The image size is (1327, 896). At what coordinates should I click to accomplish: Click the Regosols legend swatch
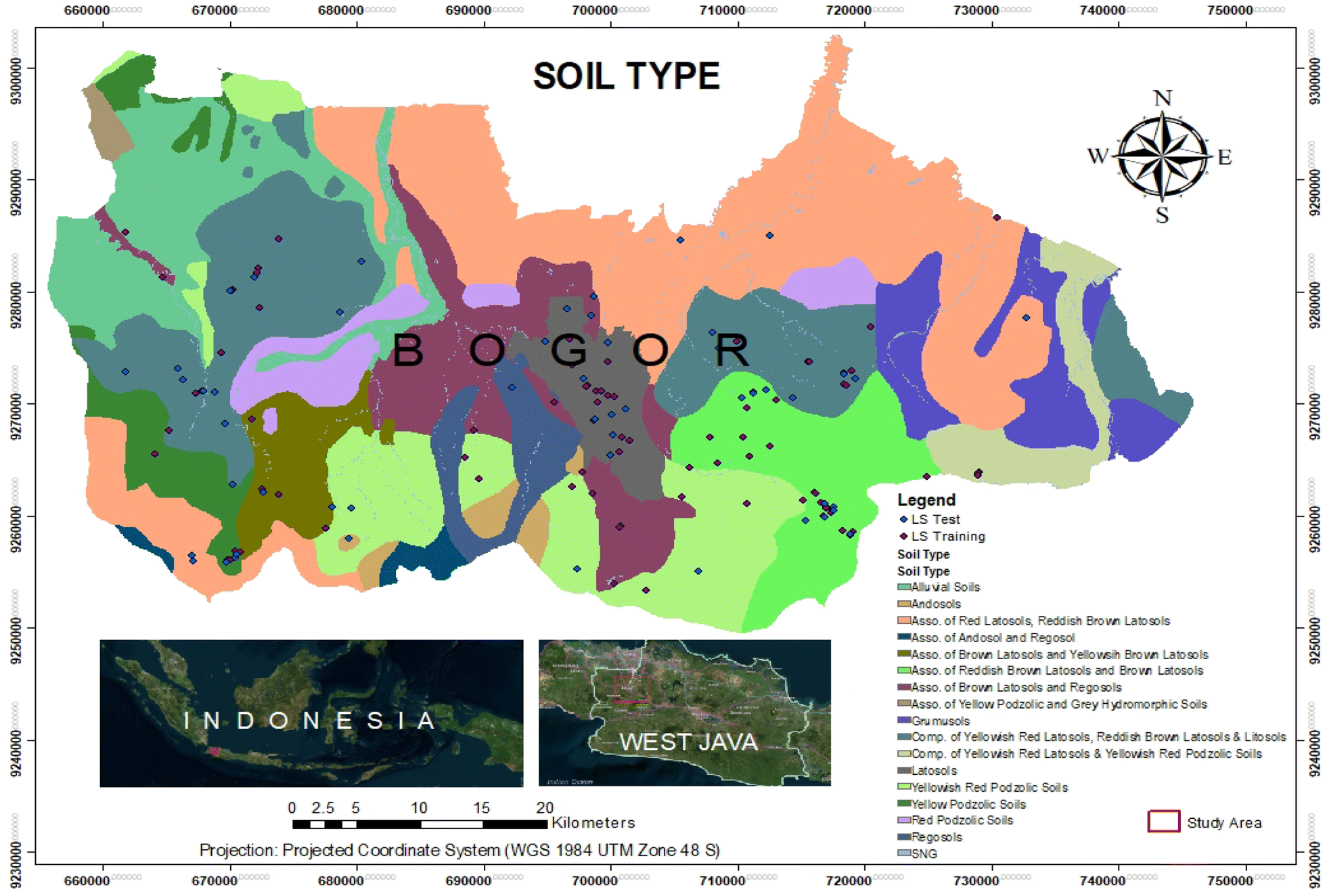click(x=903, y=837)
